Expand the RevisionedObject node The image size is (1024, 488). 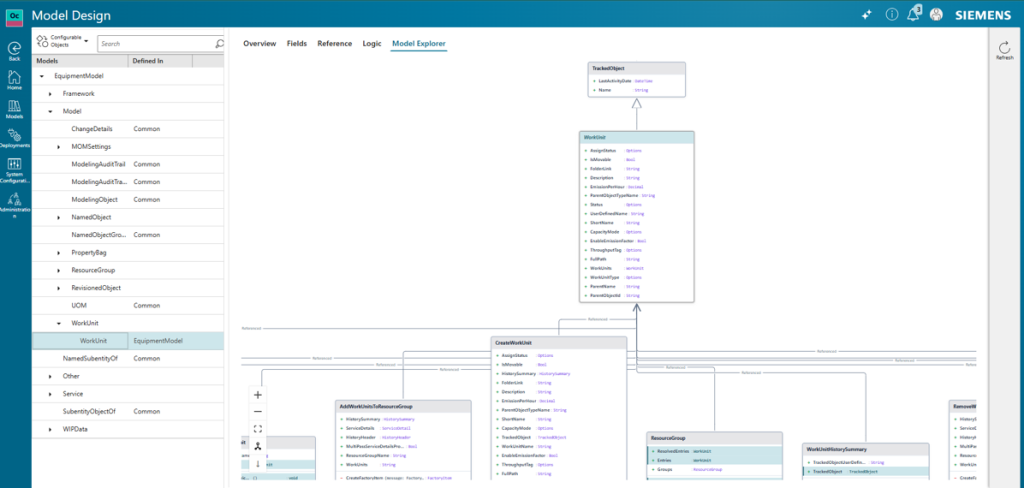coord(59,288)
